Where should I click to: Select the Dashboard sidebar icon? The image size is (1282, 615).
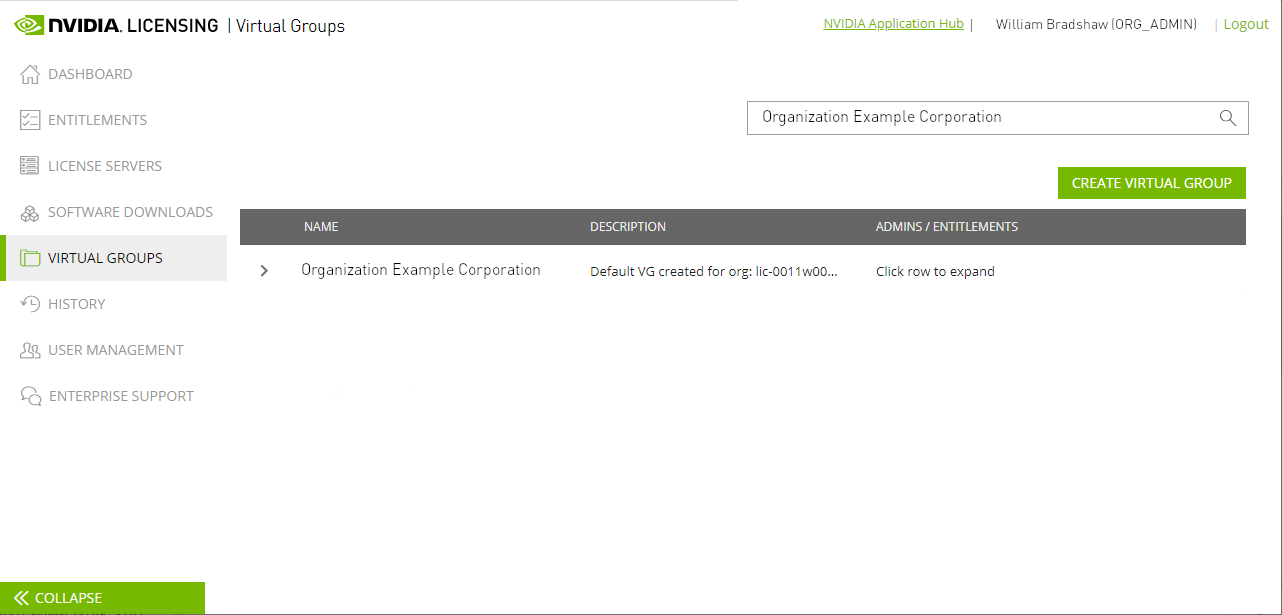click(x=28, y=73)
